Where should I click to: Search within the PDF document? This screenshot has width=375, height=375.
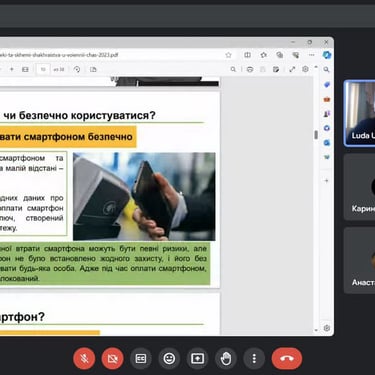coord(233,69)
